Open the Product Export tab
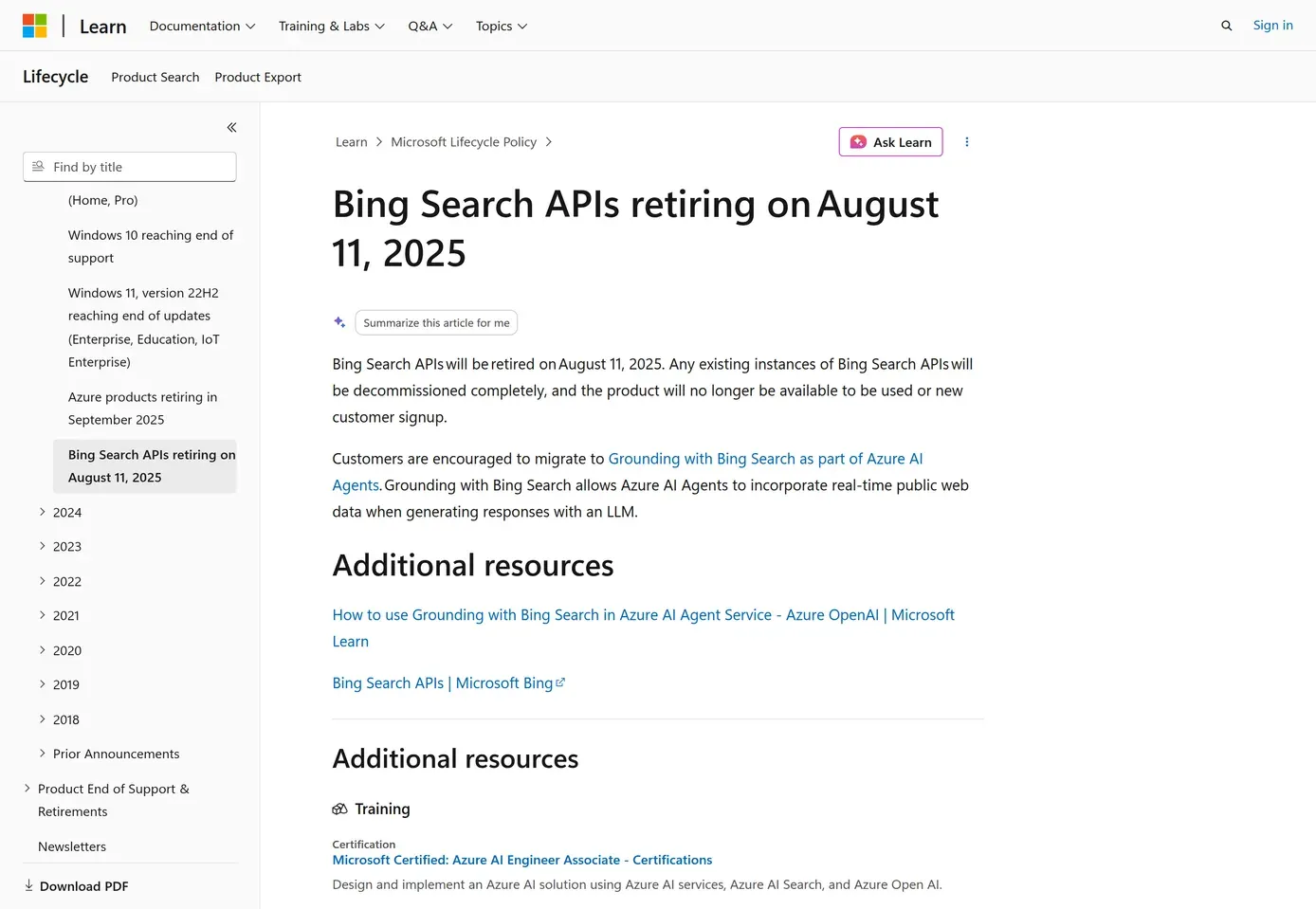Image resolution: width=1316 pixels, height=909 pixels. 258,77
